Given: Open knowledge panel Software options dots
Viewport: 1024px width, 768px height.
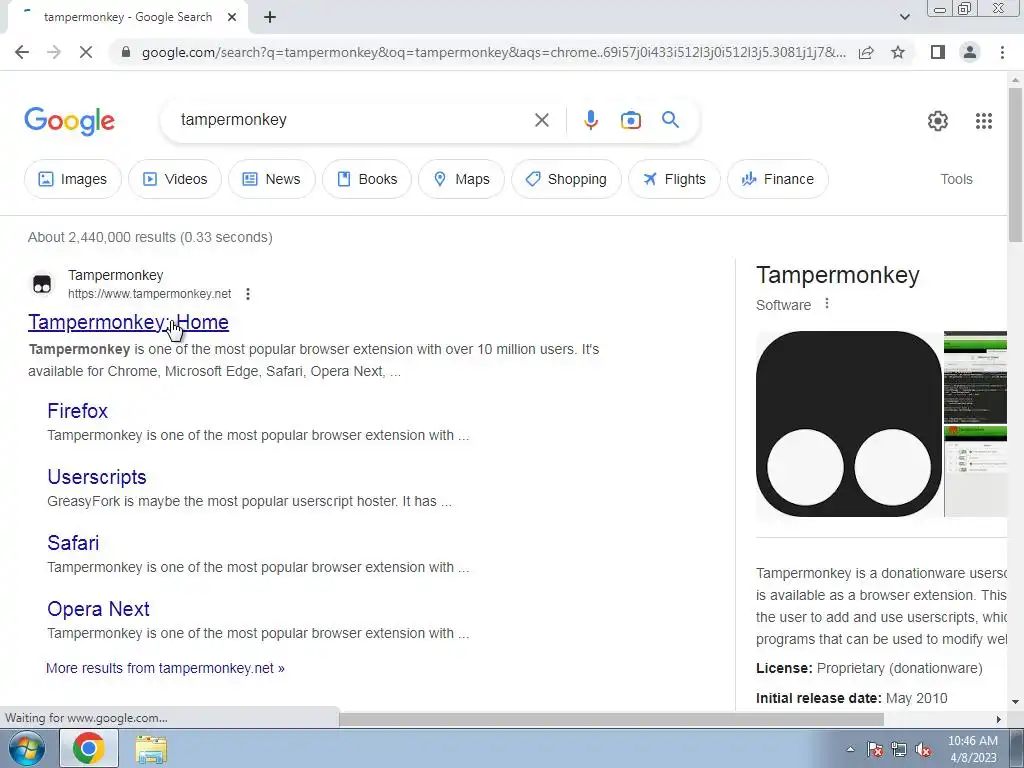Looking at the screenshot, I should [827, 304].
